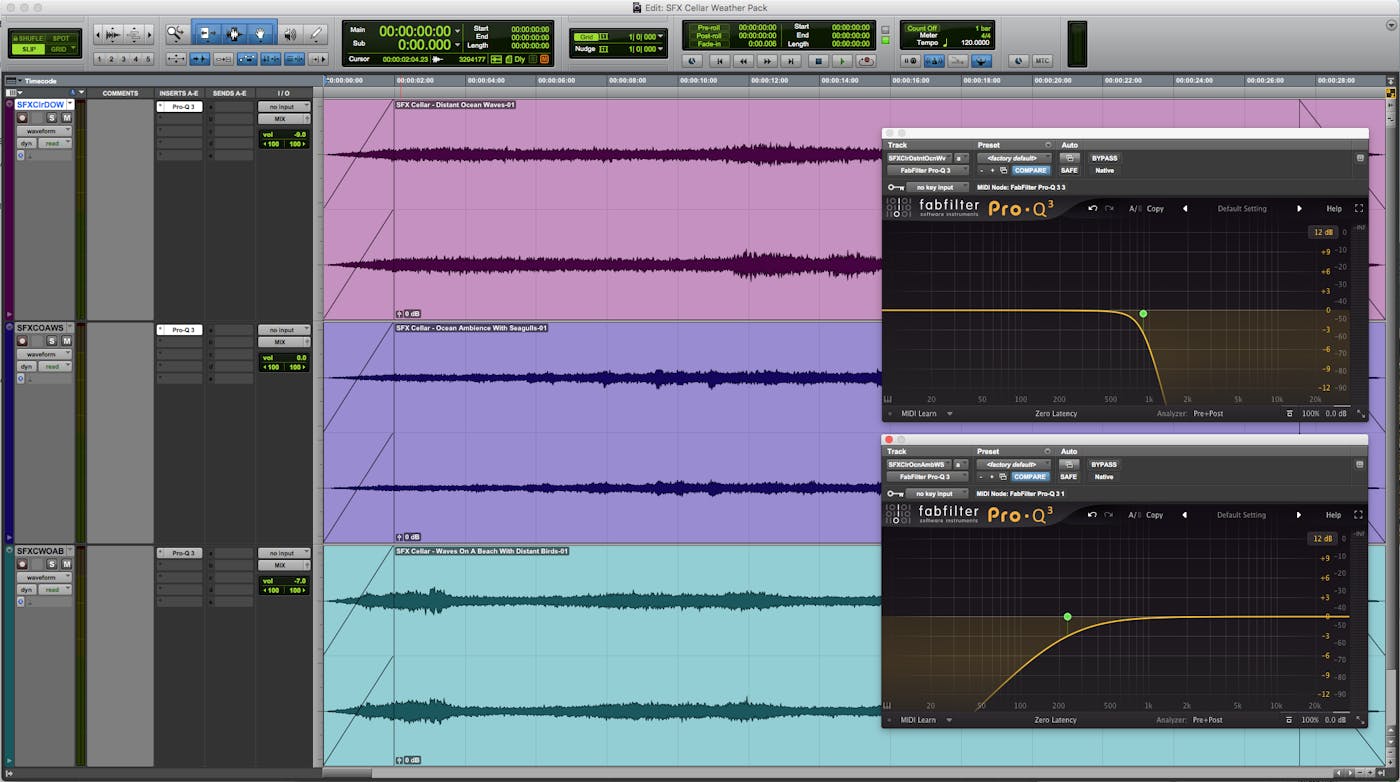
Task: Click Copy button in lower Pro-Q 3
Action: (x=1155, y=515)
